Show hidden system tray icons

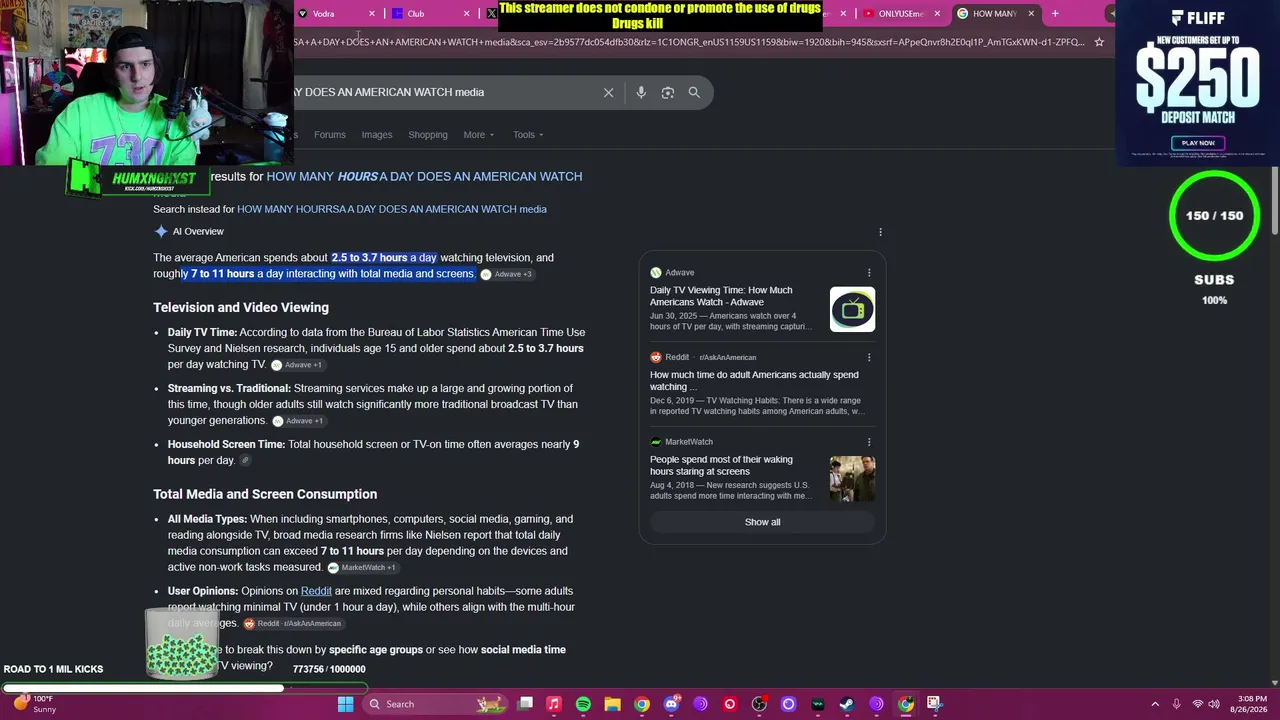point(1155,704)
